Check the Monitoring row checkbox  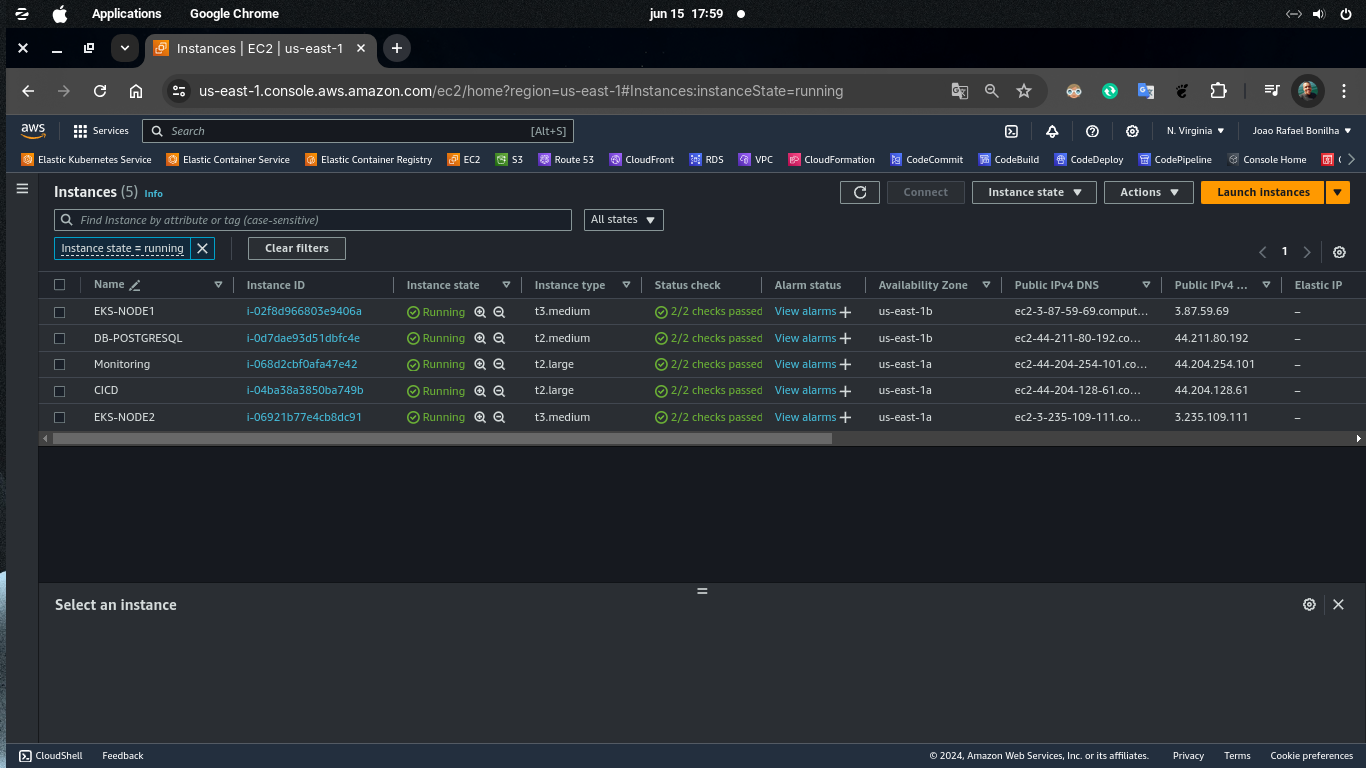click(x=60, y=365)
